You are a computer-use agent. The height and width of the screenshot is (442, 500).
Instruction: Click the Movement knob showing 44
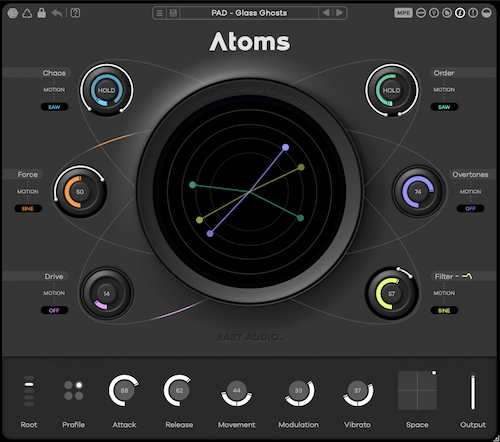[236, 391]
